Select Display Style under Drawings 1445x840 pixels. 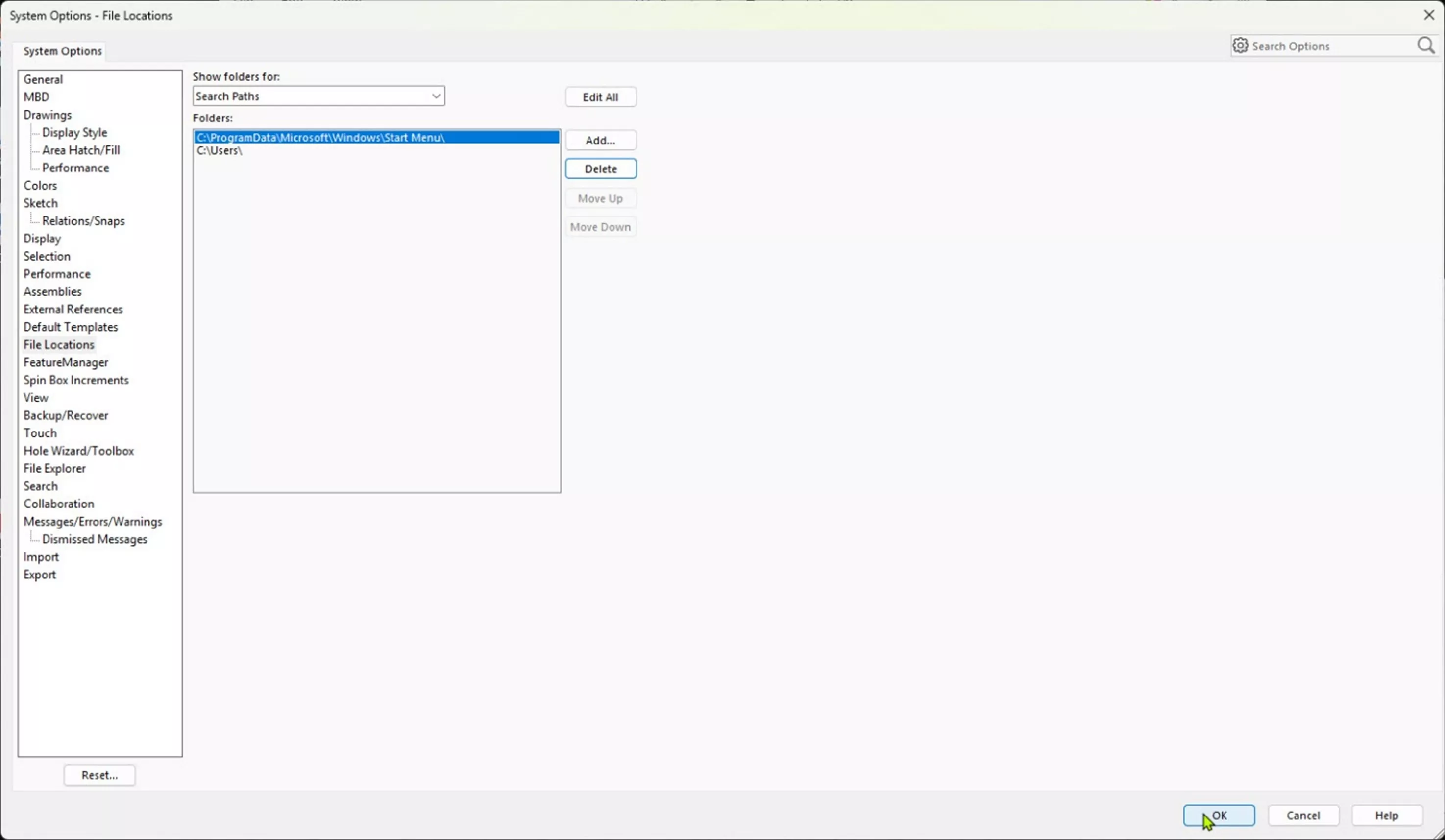(x=74, y=132)
